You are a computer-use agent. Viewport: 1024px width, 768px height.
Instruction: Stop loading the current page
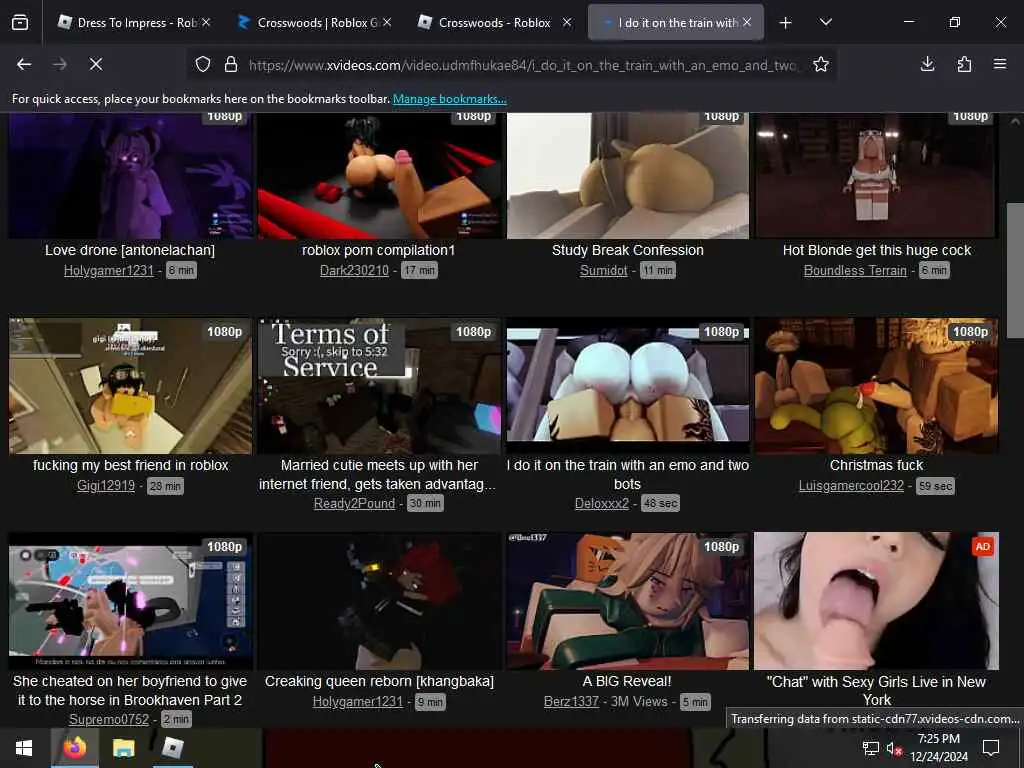click(x=96, y=64)
